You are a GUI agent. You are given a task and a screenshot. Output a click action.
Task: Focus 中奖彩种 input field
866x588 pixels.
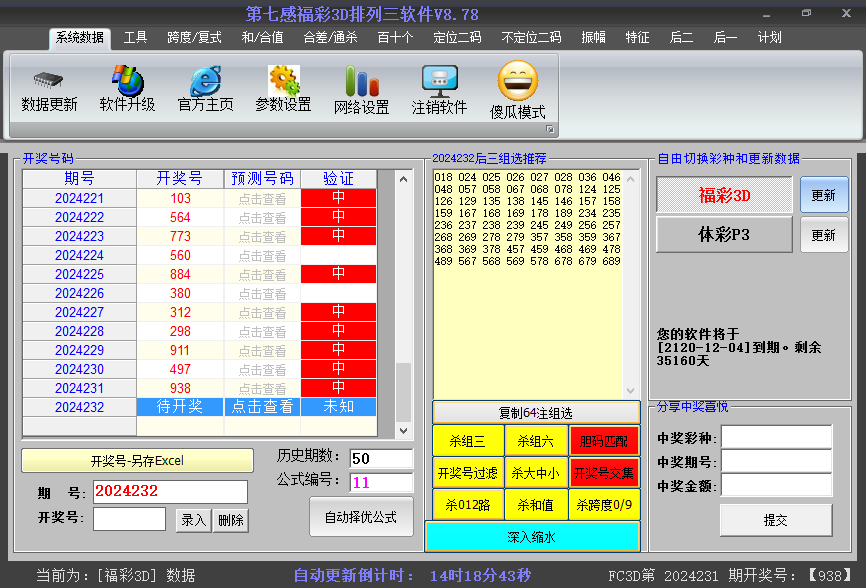point(776,437)
